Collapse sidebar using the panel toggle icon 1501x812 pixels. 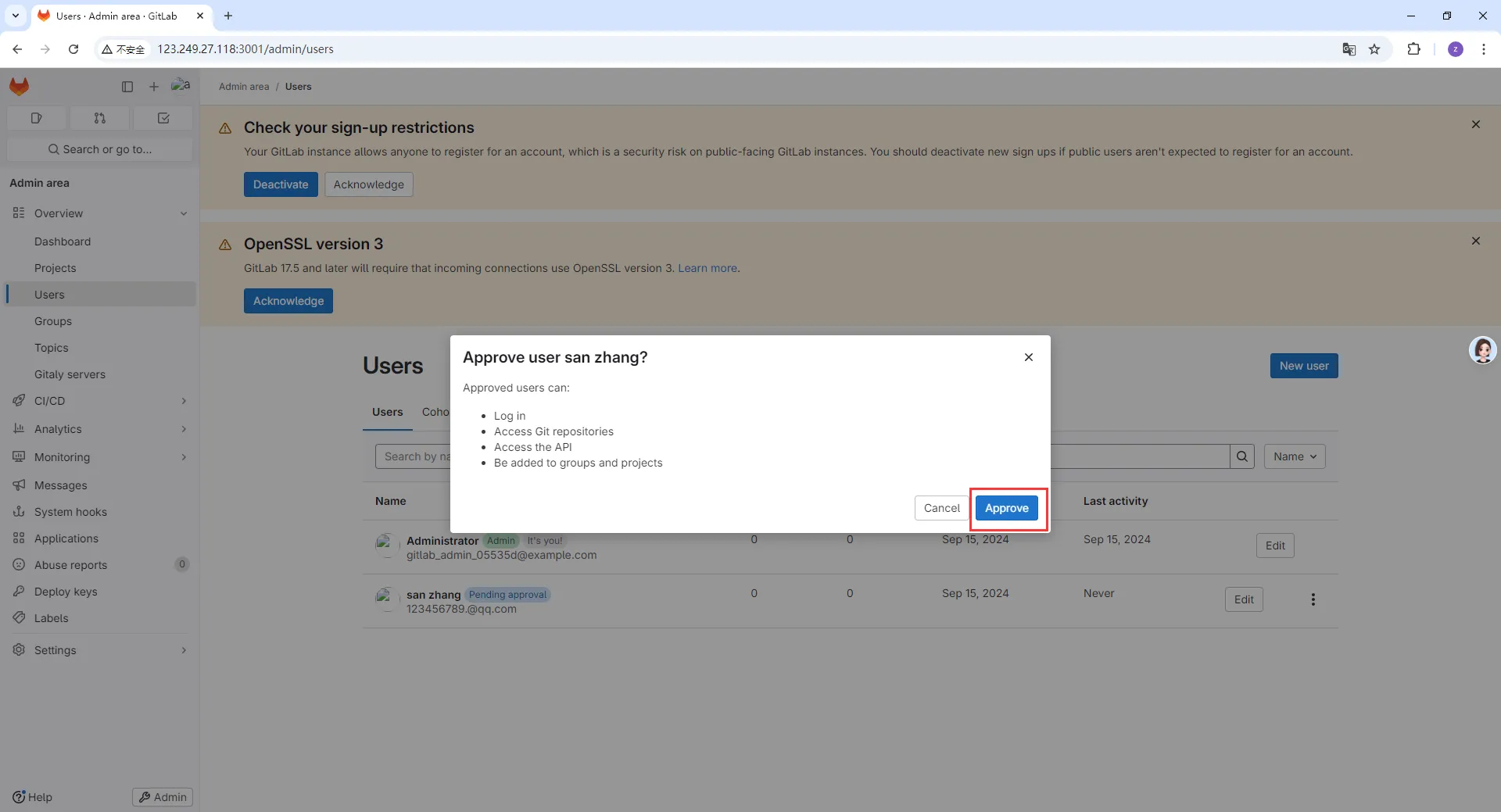pyautogui.click(x=127, y=87)
